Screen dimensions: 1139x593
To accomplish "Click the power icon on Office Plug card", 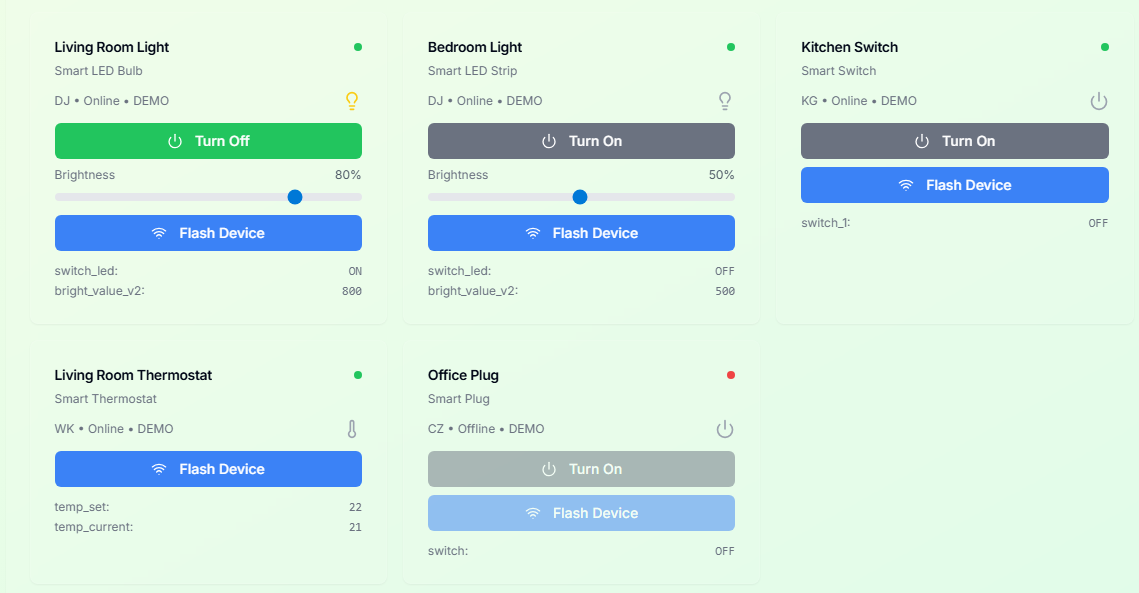I will (x=725, y=428).
